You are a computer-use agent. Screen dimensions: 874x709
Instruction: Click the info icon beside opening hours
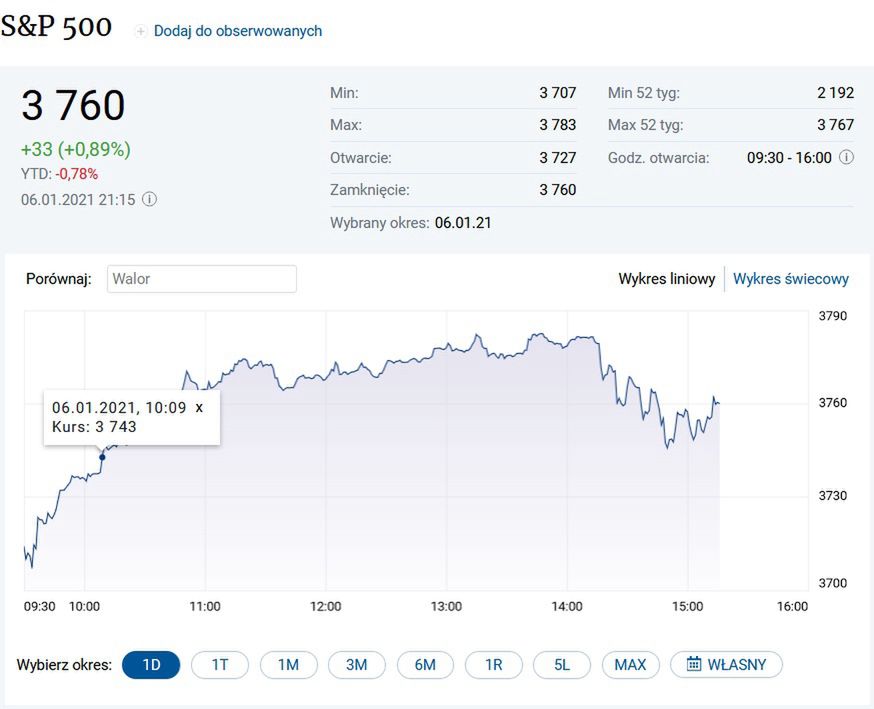[846, 157]
